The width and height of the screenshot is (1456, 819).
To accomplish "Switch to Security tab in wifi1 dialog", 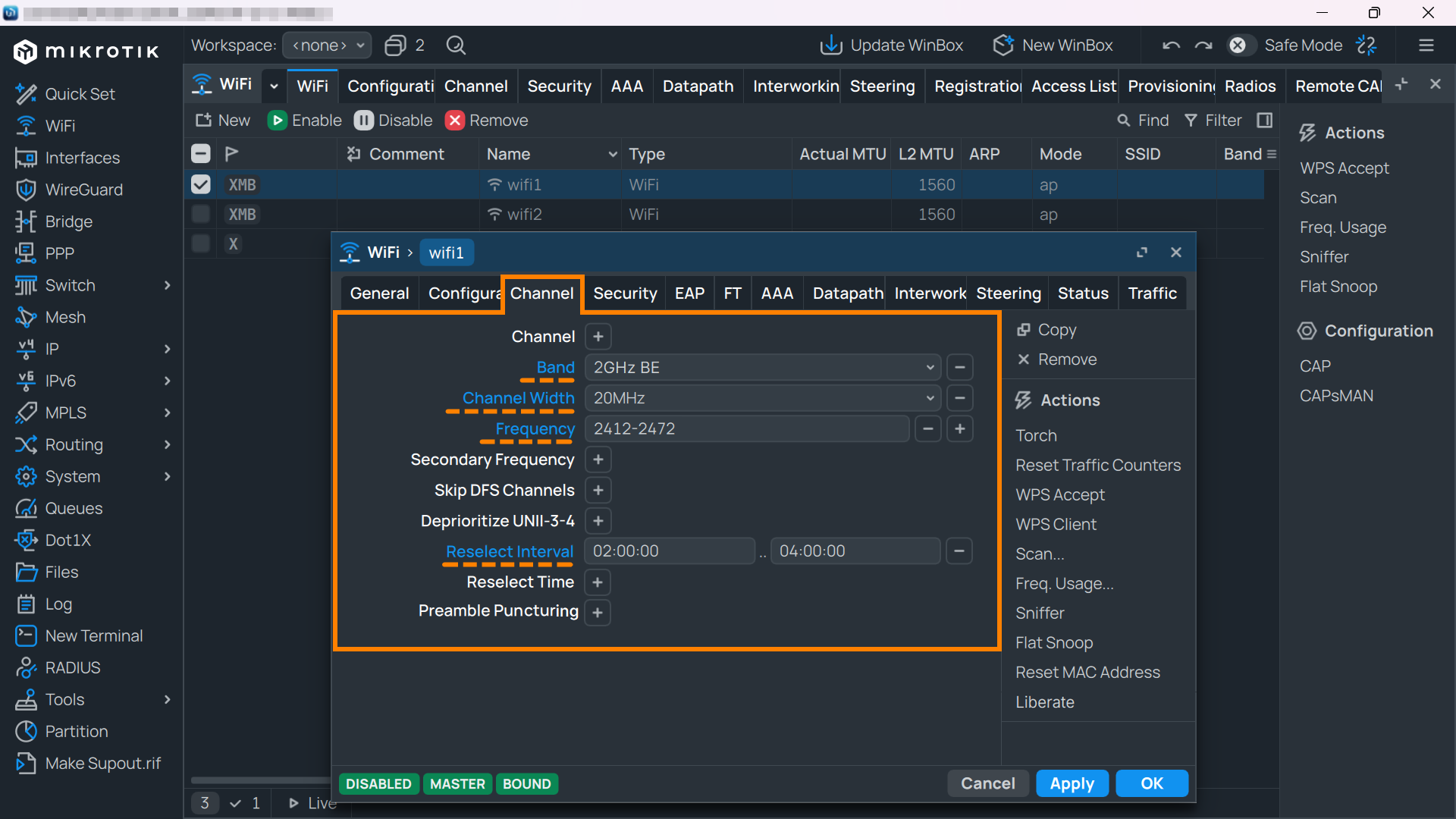I will tap(625, 293).
